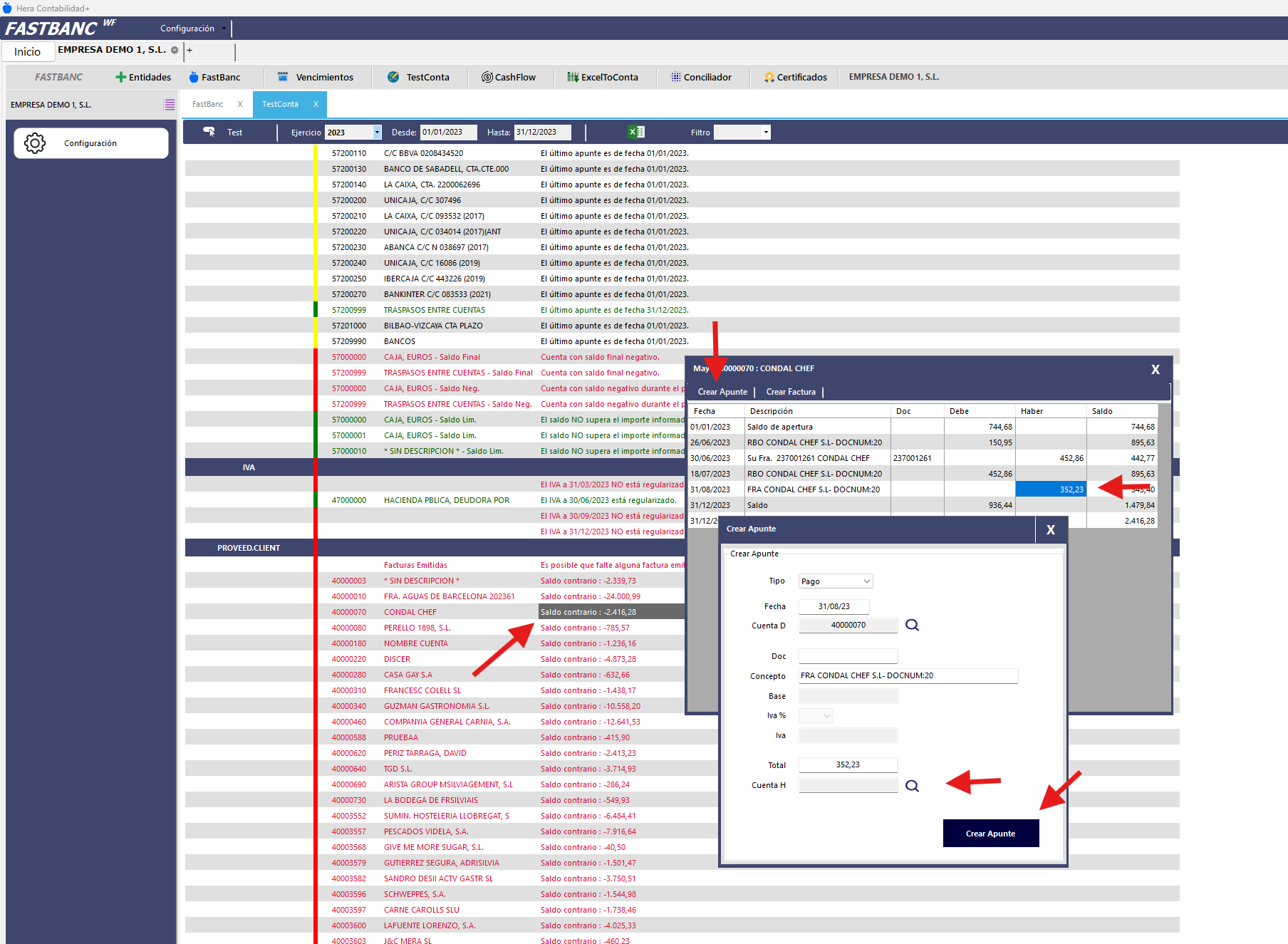Focus the Concepto text field
The height and width of the screenshot is (944, 1288).
[908, 675]
